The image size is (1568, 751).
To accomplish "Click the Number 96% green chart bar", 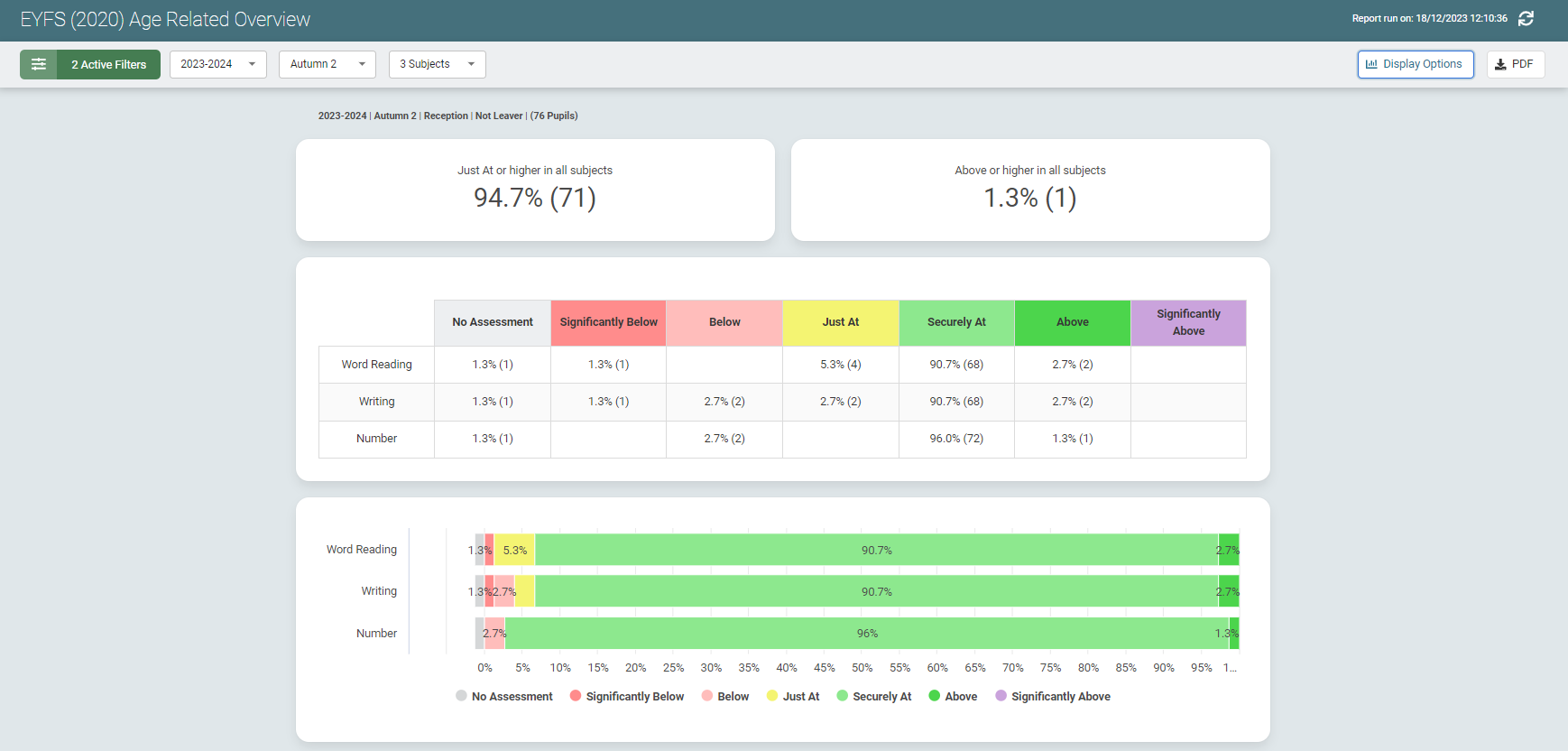I will [x=866, y=634].
